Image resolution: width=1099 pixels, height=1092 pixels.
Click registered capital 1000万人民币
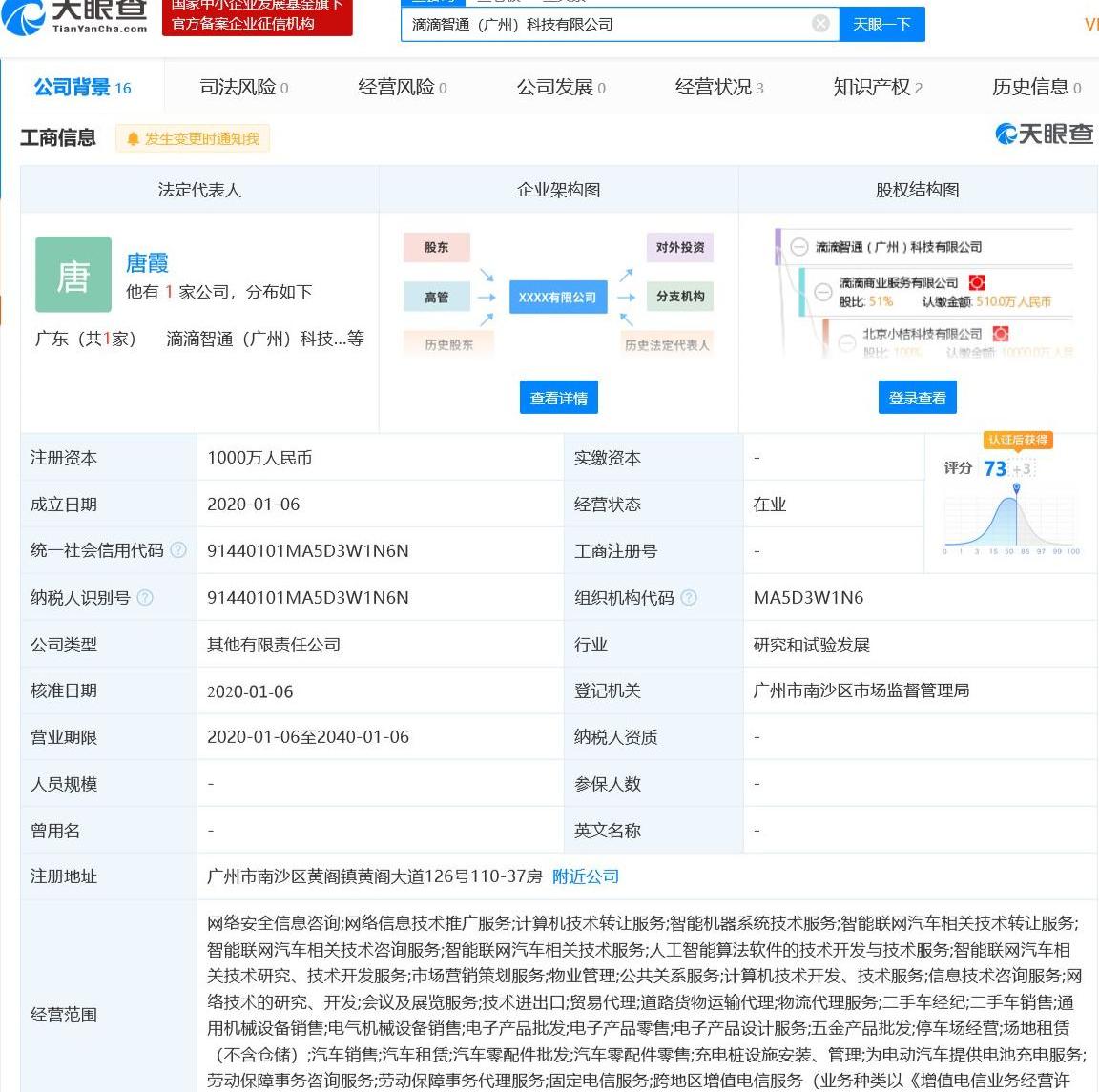point(259,457)
